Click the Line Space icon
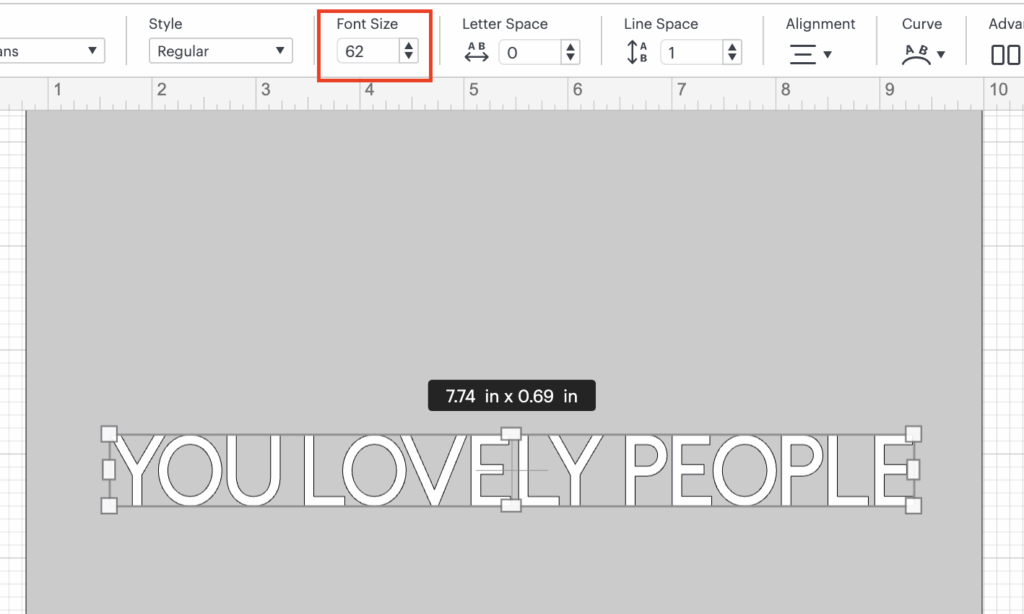The width and height of the screenshot is (1024, 614). (x=637, y=53)
